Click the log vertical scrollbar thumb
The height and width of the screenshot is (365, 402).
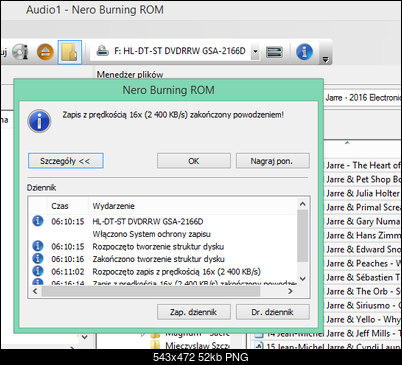coord(302,235)
